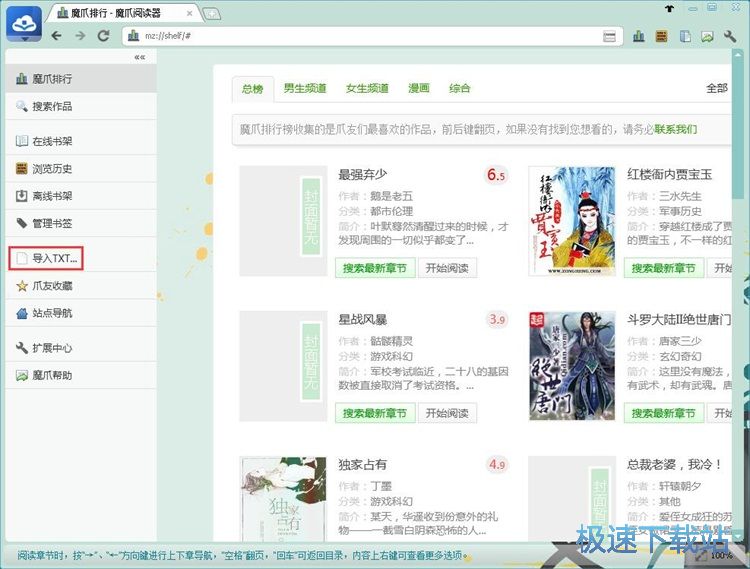750x569 pixels.
Task: Open the 全部 filter dropdown
Action: 717,88
